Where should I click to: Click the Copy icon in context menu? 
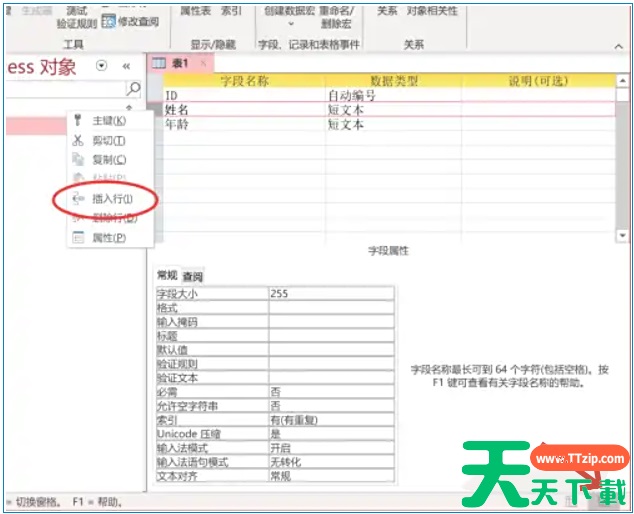(78, 160)
